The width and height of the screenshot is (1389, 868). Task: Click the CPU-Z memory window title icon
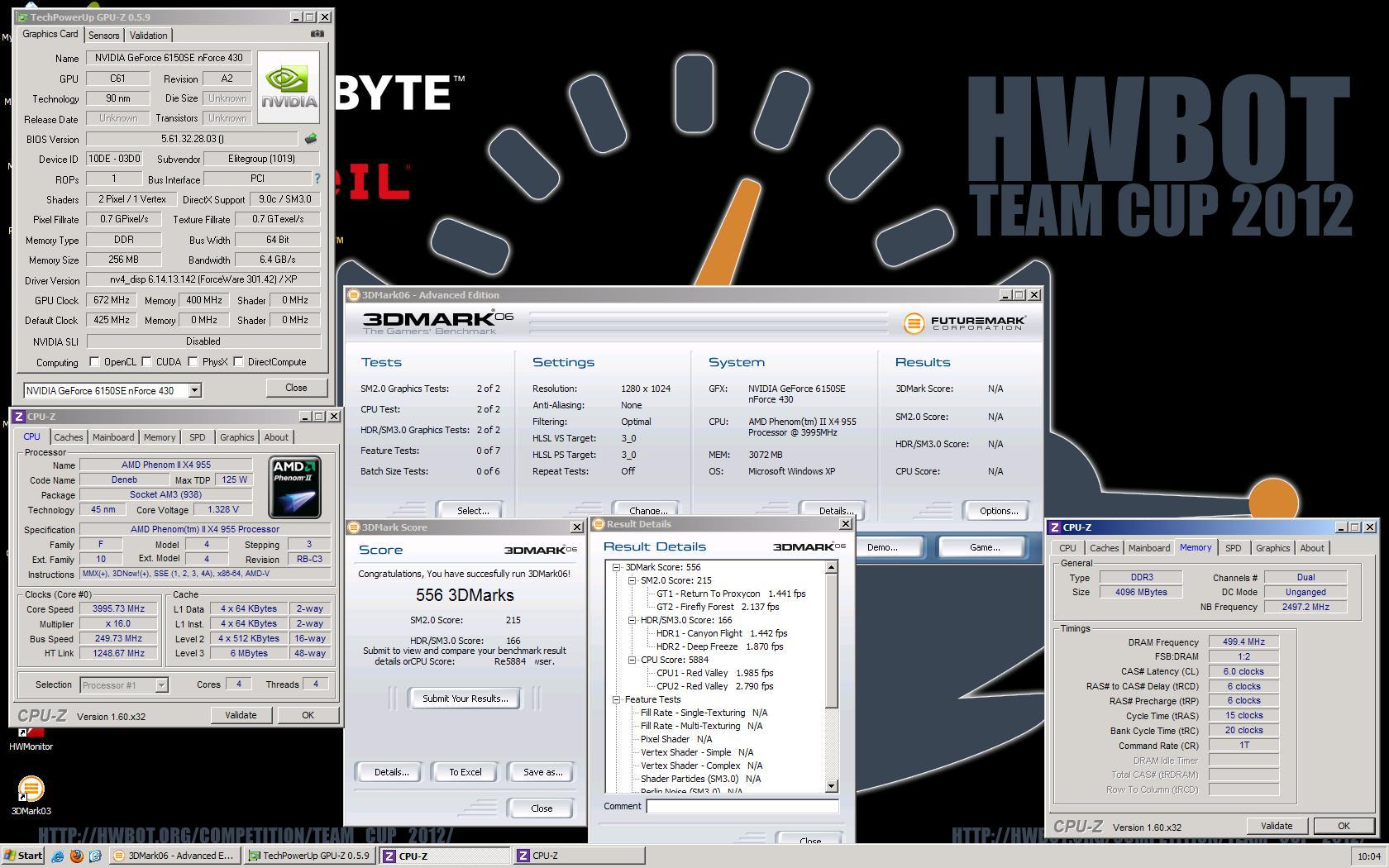(1054, 527)
